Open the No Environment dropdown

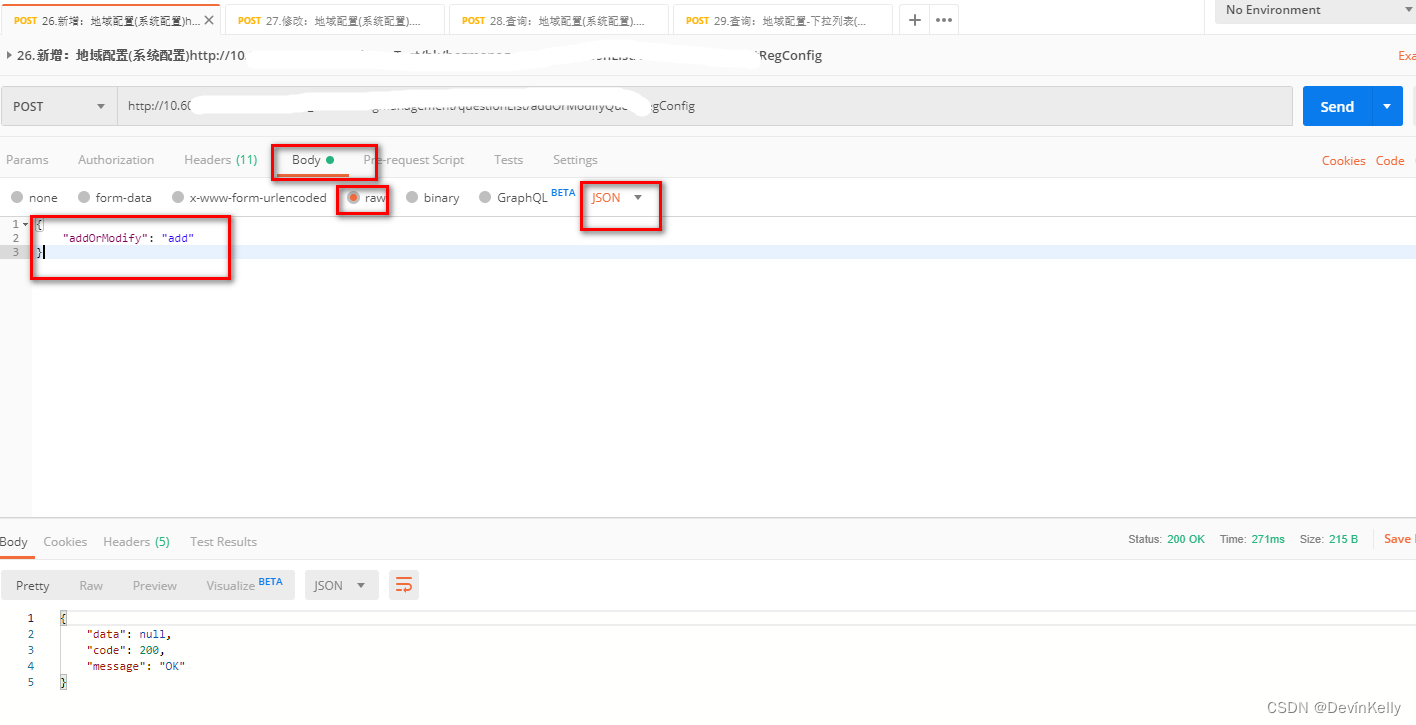pos(1315,10)
